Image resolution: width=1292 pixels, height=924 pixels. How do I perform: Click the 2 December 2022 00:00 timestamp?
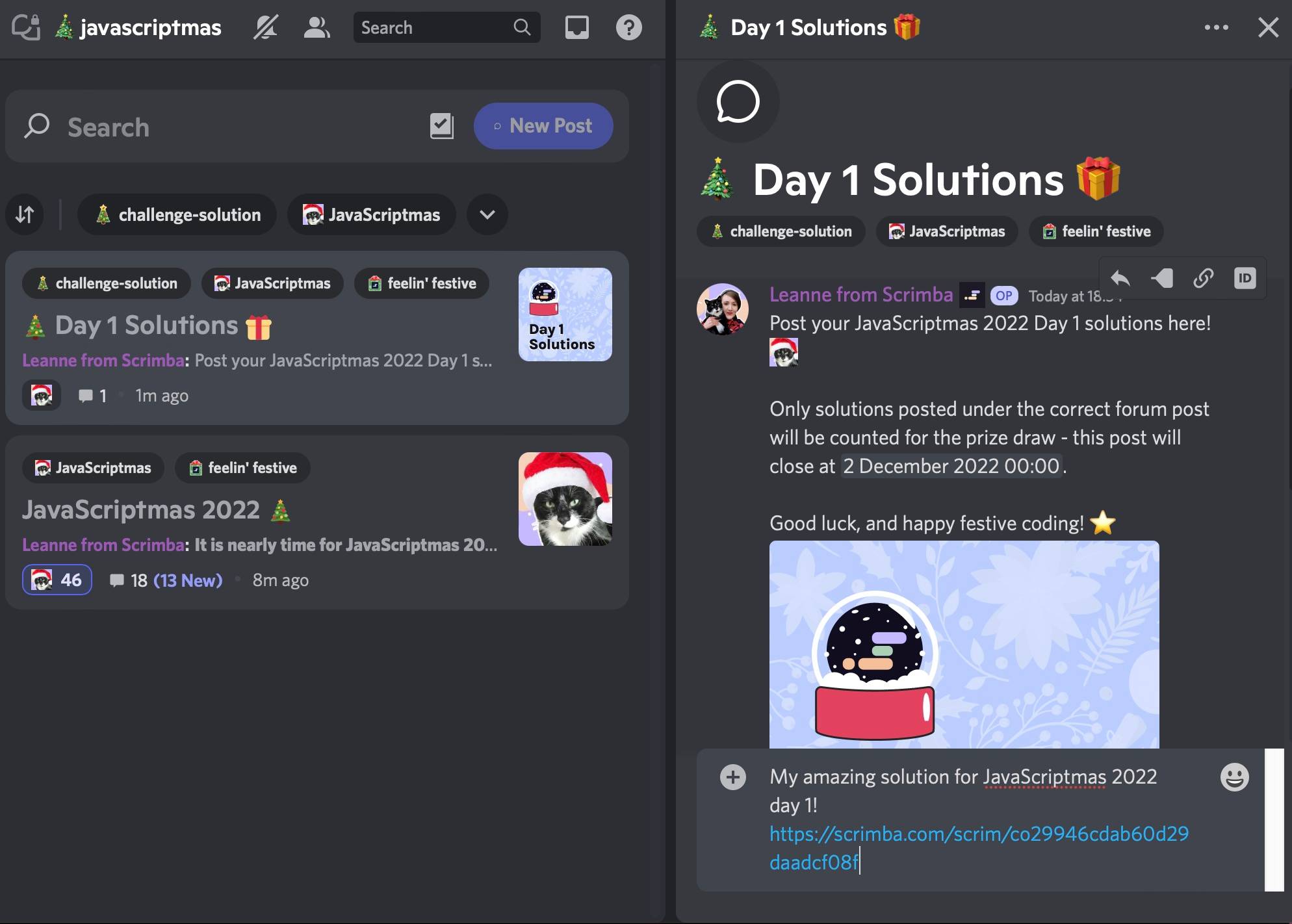click(951, 466)
